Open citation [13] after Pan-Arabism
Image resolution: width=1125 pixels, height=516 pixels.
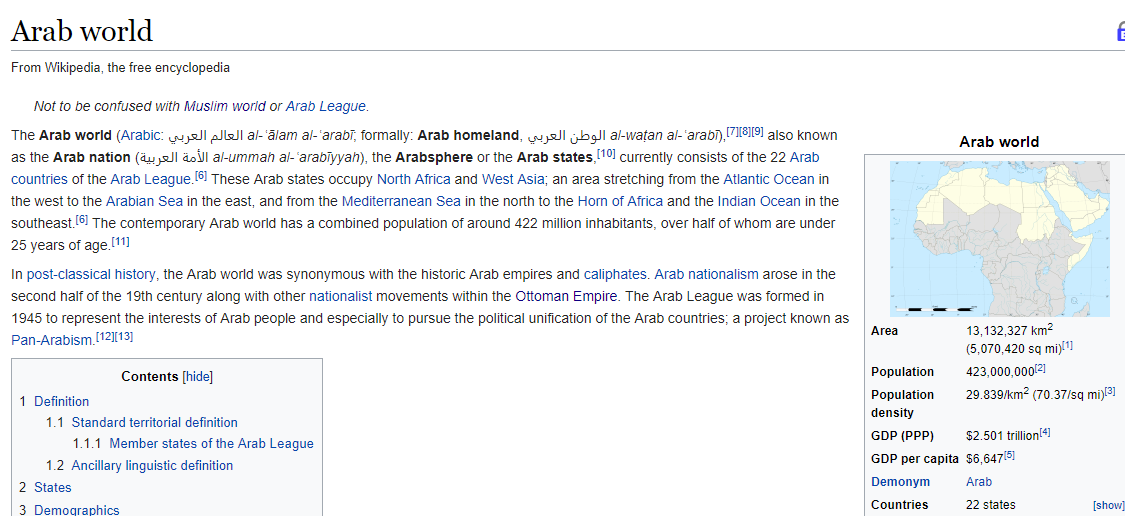123,337
